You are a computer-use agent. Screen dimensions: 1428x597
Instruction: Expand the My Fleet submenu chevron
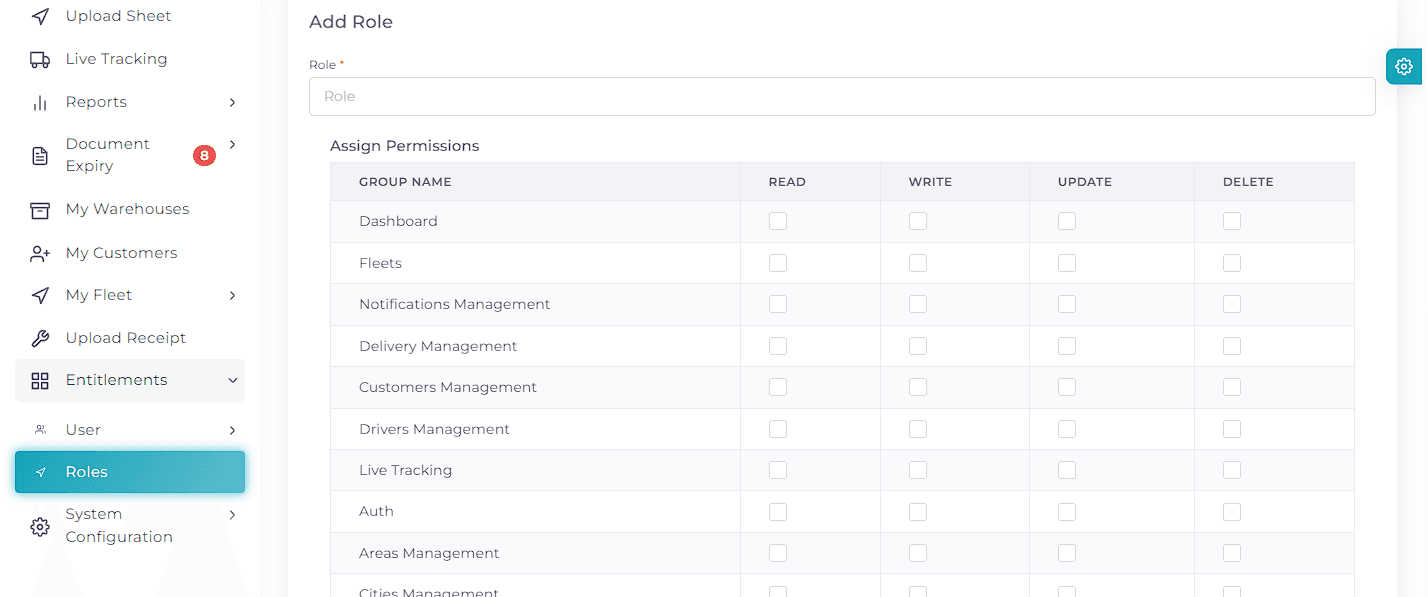pos(232,295)
